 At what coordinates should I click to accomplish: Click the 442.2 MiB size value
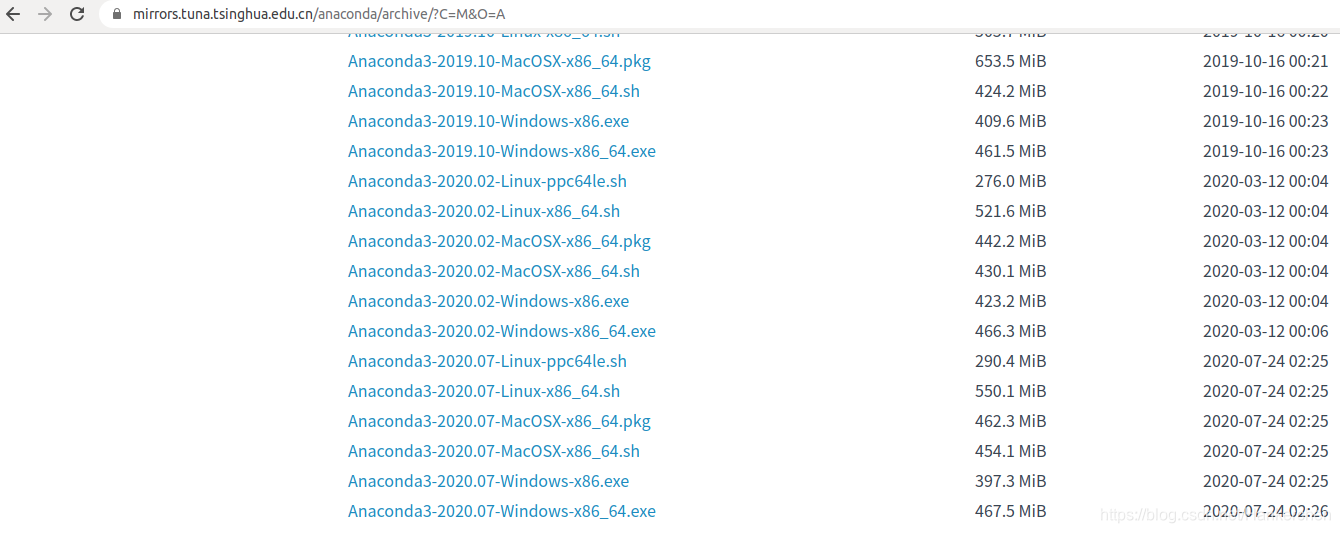pos(1010,241)
